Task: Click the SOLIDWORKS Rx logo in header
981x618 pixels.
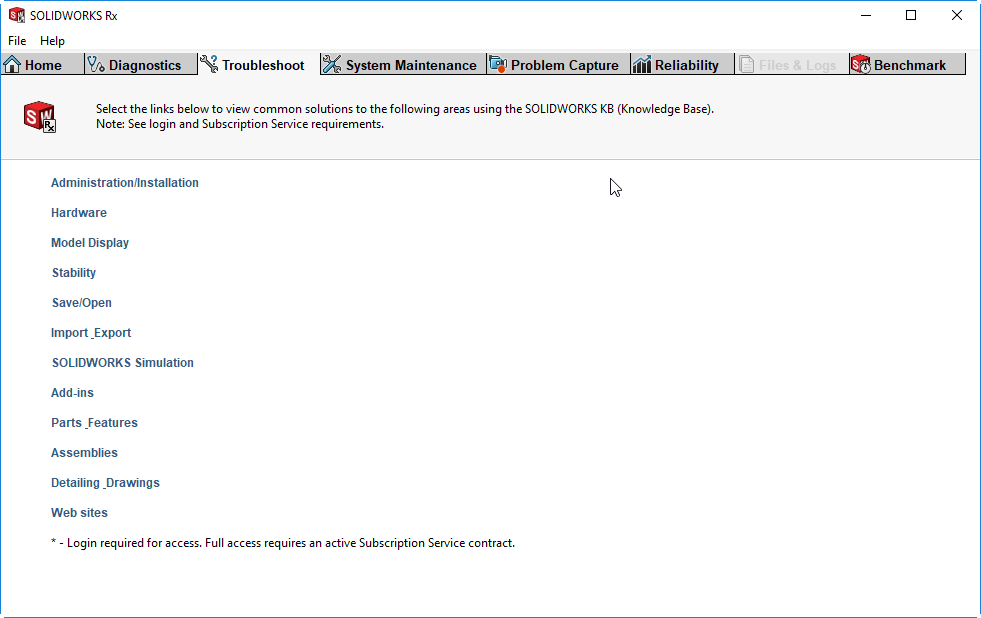Action: (x=39, y=116)
